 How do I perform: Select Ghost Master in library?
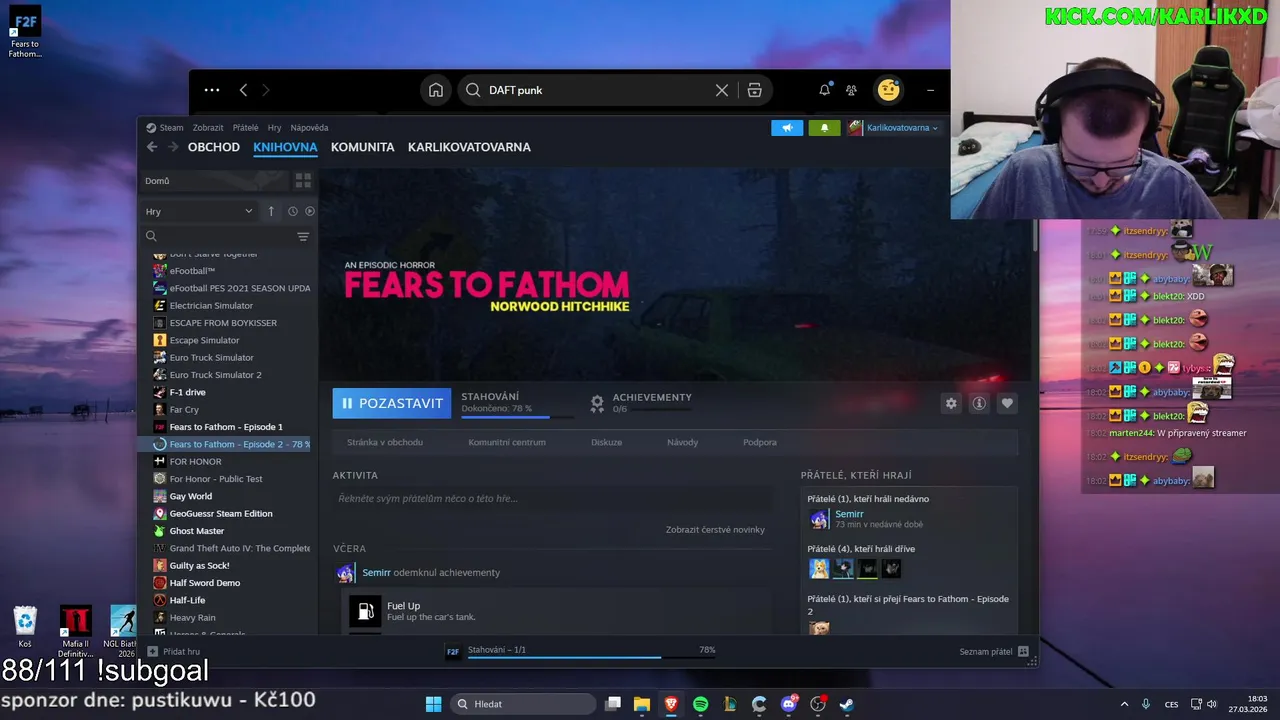click(196, 531)
